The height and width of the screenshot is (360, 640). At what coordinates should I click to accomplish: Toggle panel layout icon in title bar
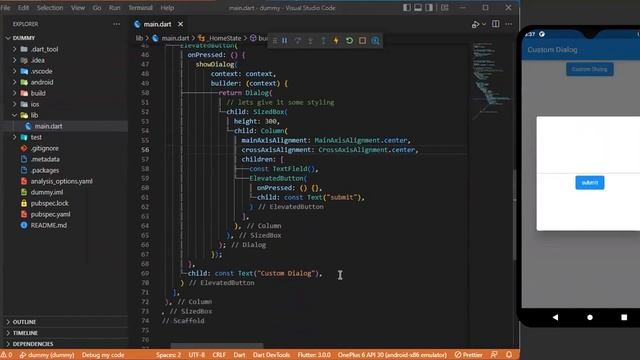pyautogui.click(x=418, y=7)
